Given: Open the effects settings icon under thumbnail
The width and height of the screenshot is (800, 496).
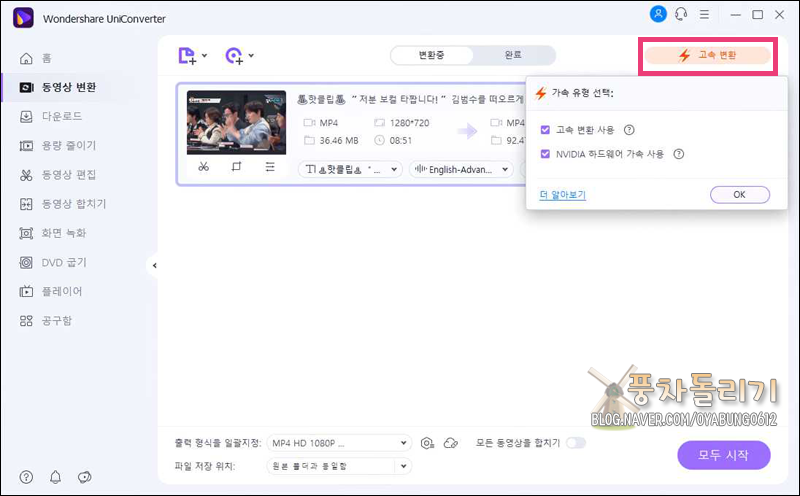Looking at the screenshot, I should 270,167.
